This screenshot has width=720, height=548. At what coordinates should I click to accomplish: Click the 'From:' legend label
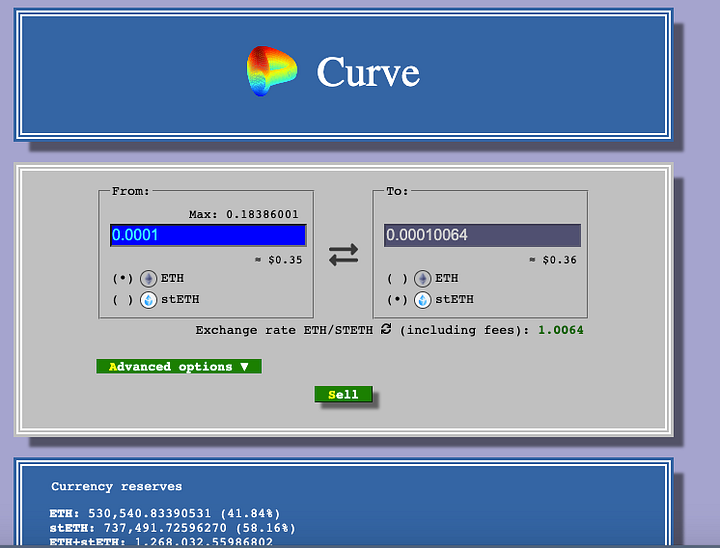(x=130, y=191)
